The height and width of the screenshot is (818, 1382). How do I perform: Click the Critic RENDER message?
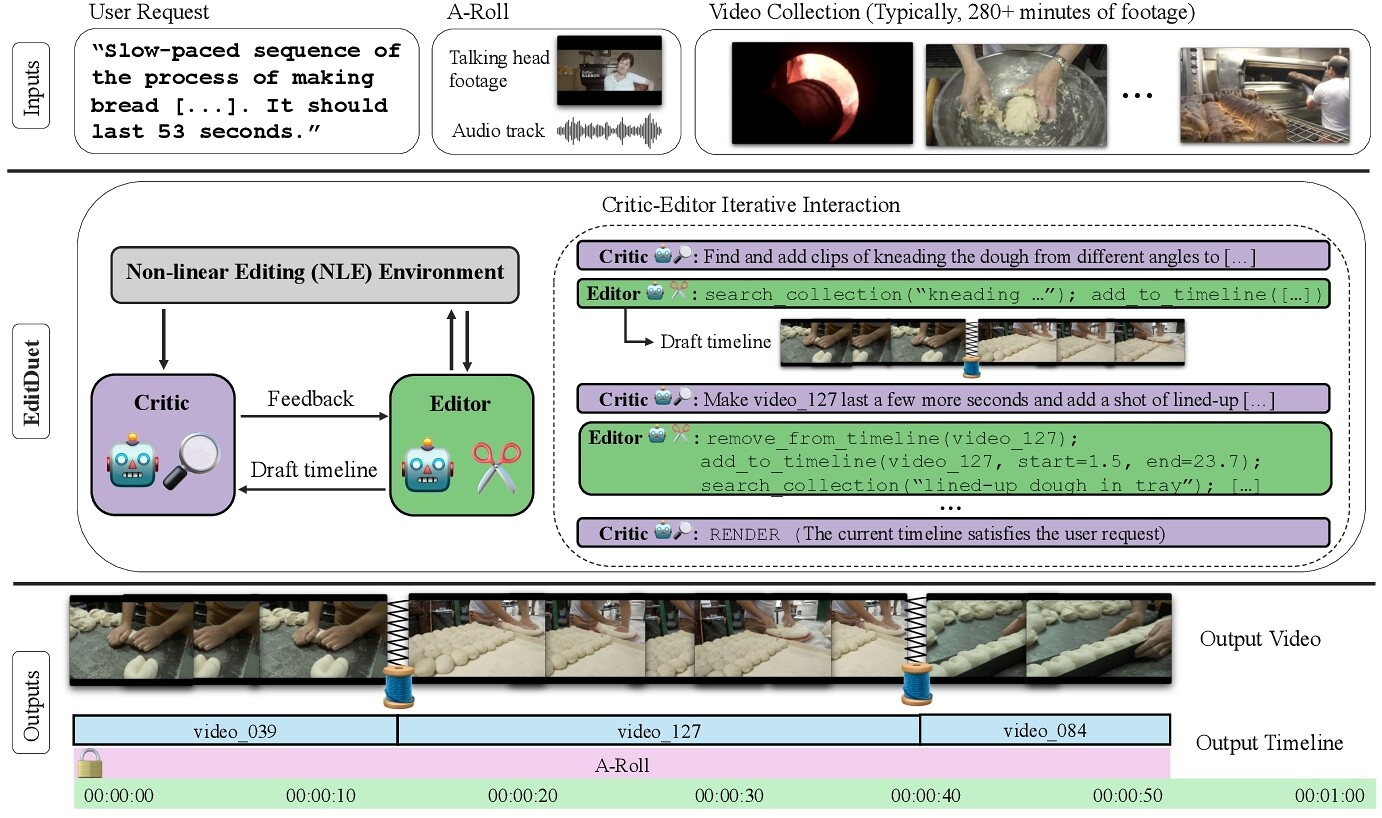tap(953, 533)
